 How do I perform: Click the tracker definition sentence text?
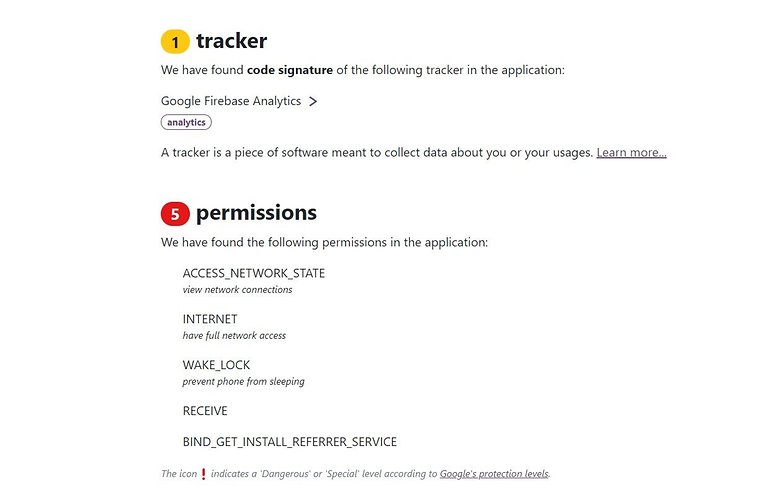pos(377,153)
